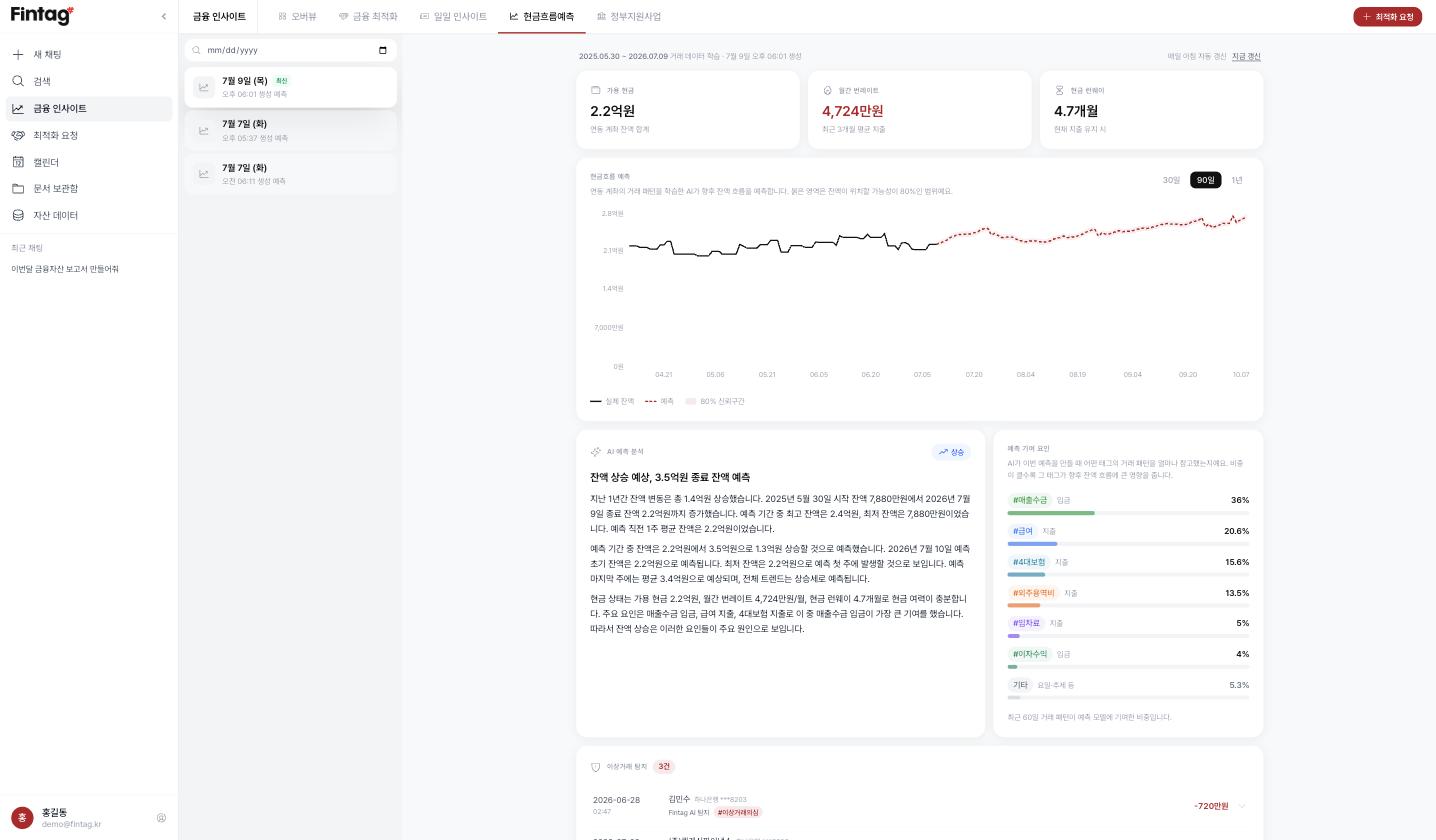Toggle 80% 신뢰구간 legend series
1436x840 pixels.
pos(715,401)
